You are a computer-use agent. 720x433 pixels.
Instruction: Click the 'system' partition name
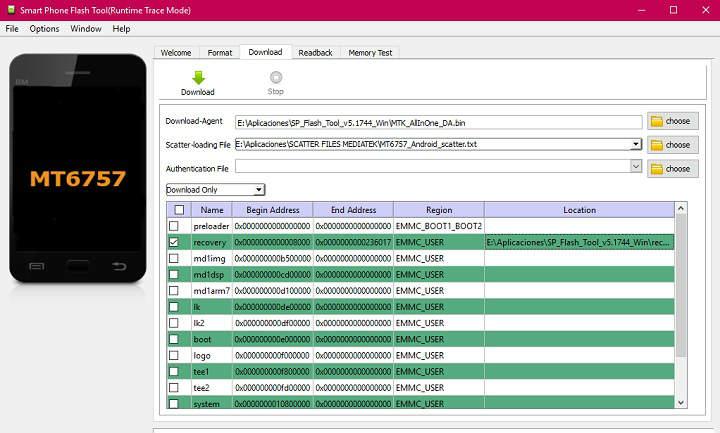206,404
